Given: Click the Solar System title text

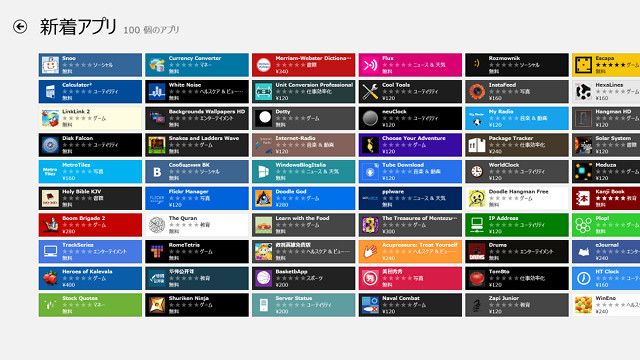Looking at the screenshot, I should [613, 138].
